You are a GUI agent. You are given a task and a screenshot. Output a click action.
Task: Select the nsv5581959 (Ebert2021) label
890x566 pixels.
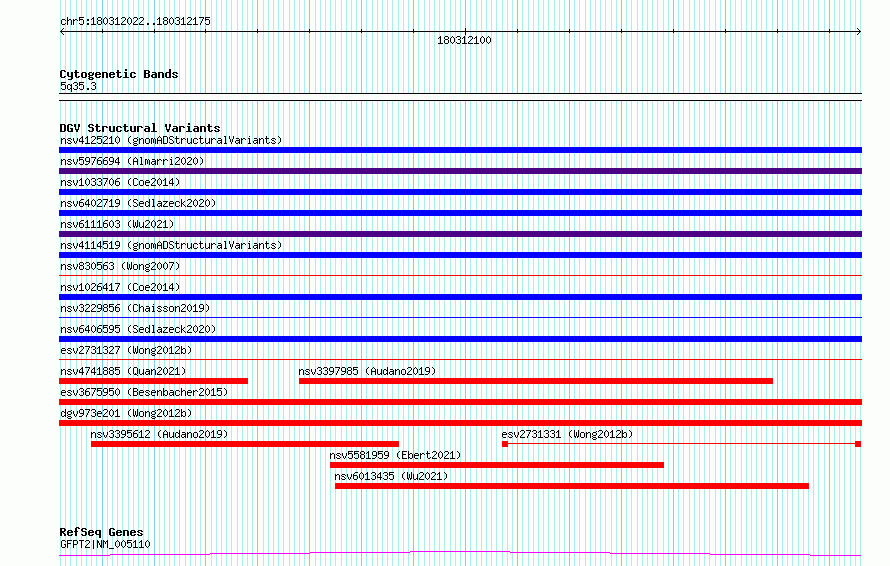tap(395, 455)
